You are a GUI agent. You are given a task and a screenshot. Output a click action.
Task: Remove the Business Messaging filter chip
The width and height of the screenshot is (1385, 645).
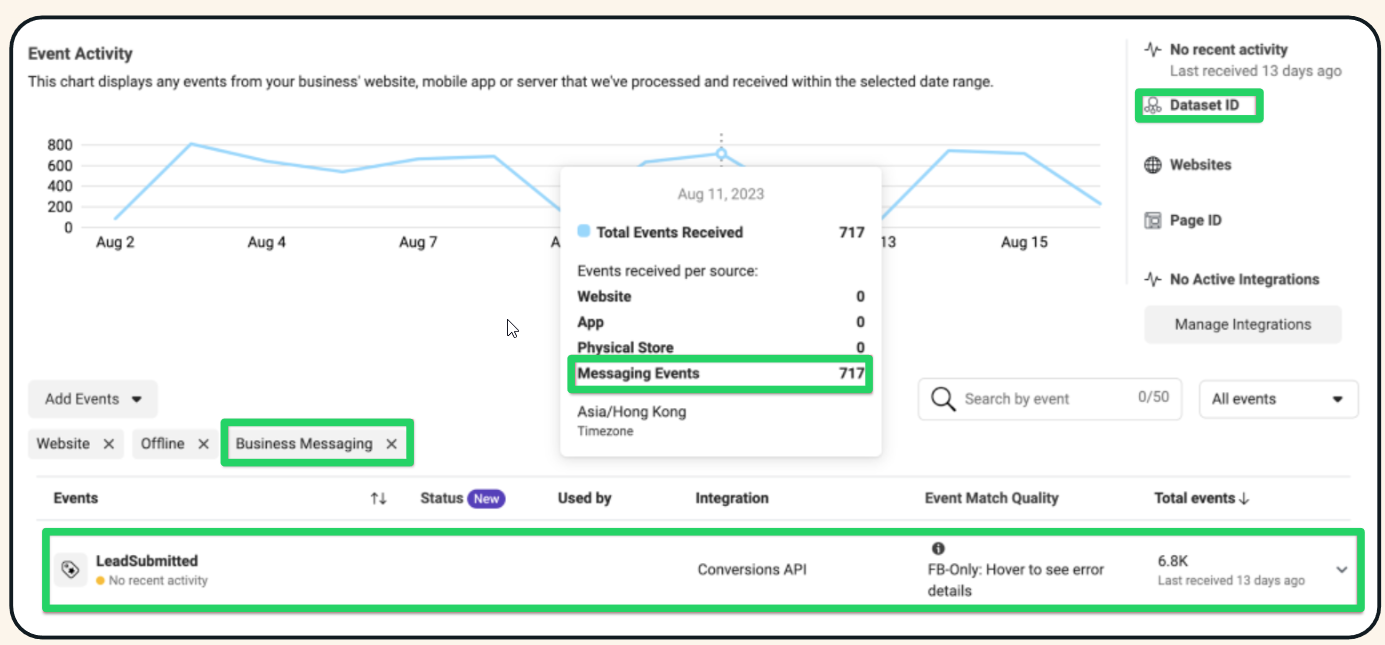pyautogui.click(x=392, y=444)
